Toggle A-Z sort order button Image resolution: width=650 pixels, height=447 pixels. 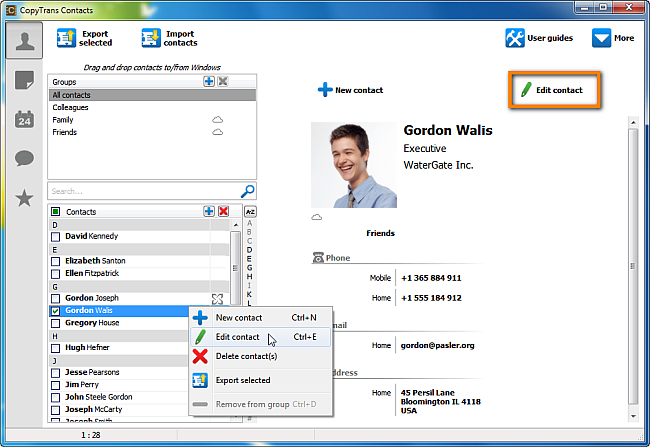click(x=250, y=212)
